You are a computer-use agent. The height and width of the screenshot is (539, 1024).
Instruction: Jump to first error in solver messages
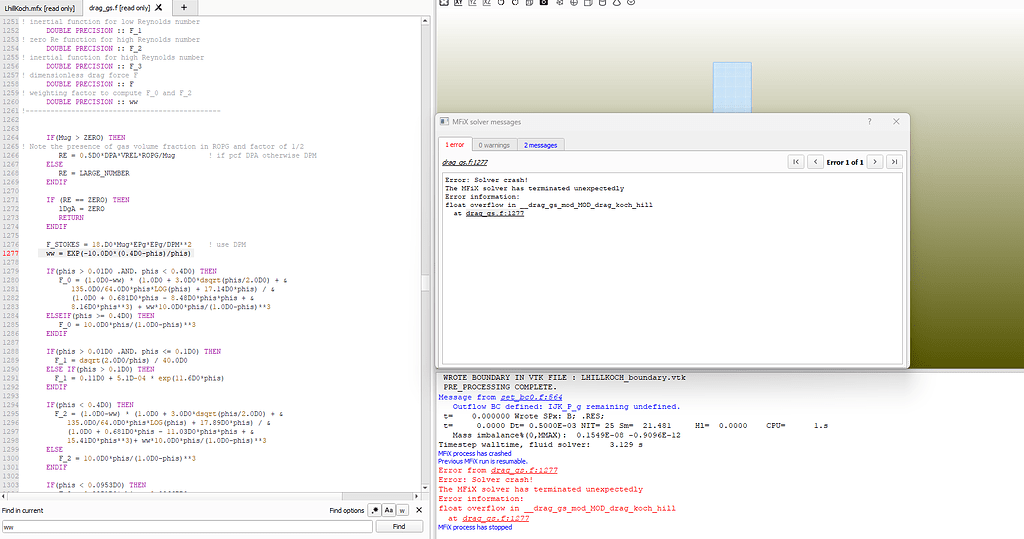[x=795, y=161]
